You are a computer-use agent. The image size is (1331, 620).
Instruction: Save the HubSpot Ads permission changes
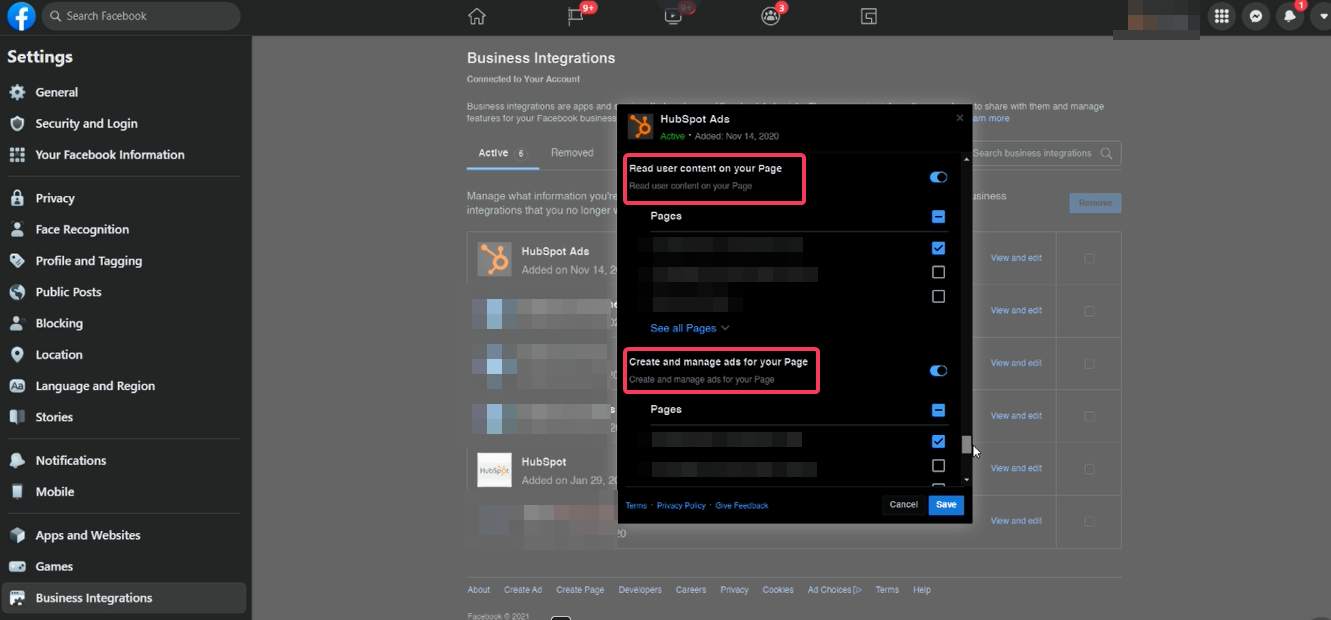pos(946,505)
